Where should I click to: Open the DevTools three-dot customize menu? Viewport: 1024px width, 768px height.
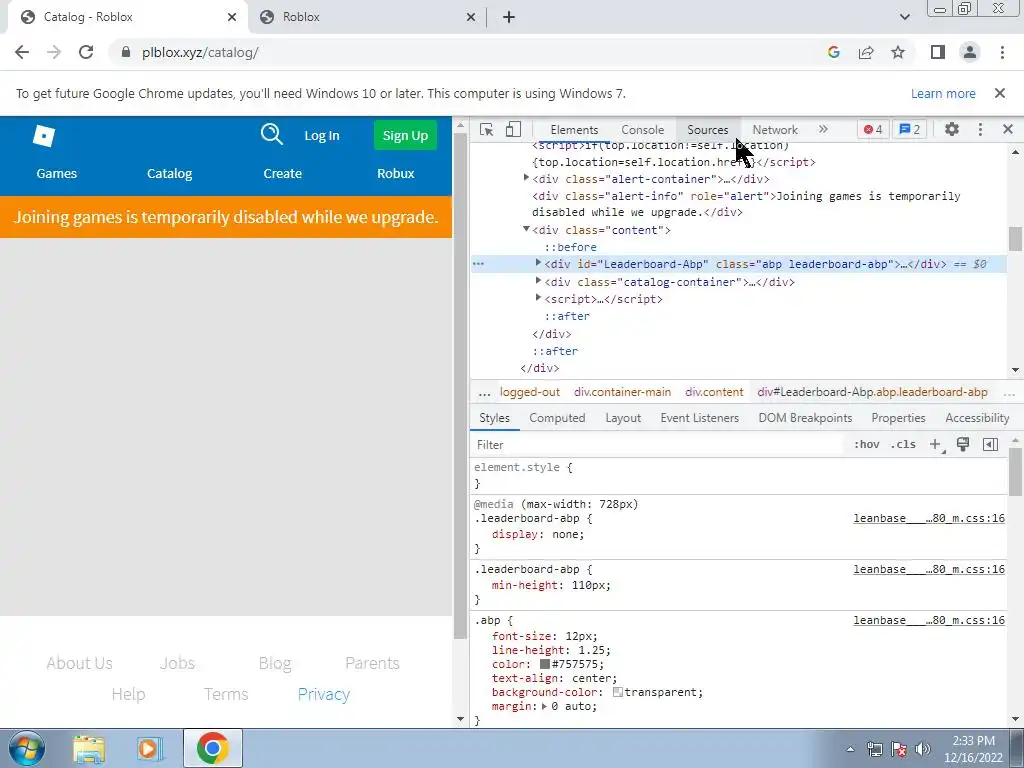pos(980,129)
